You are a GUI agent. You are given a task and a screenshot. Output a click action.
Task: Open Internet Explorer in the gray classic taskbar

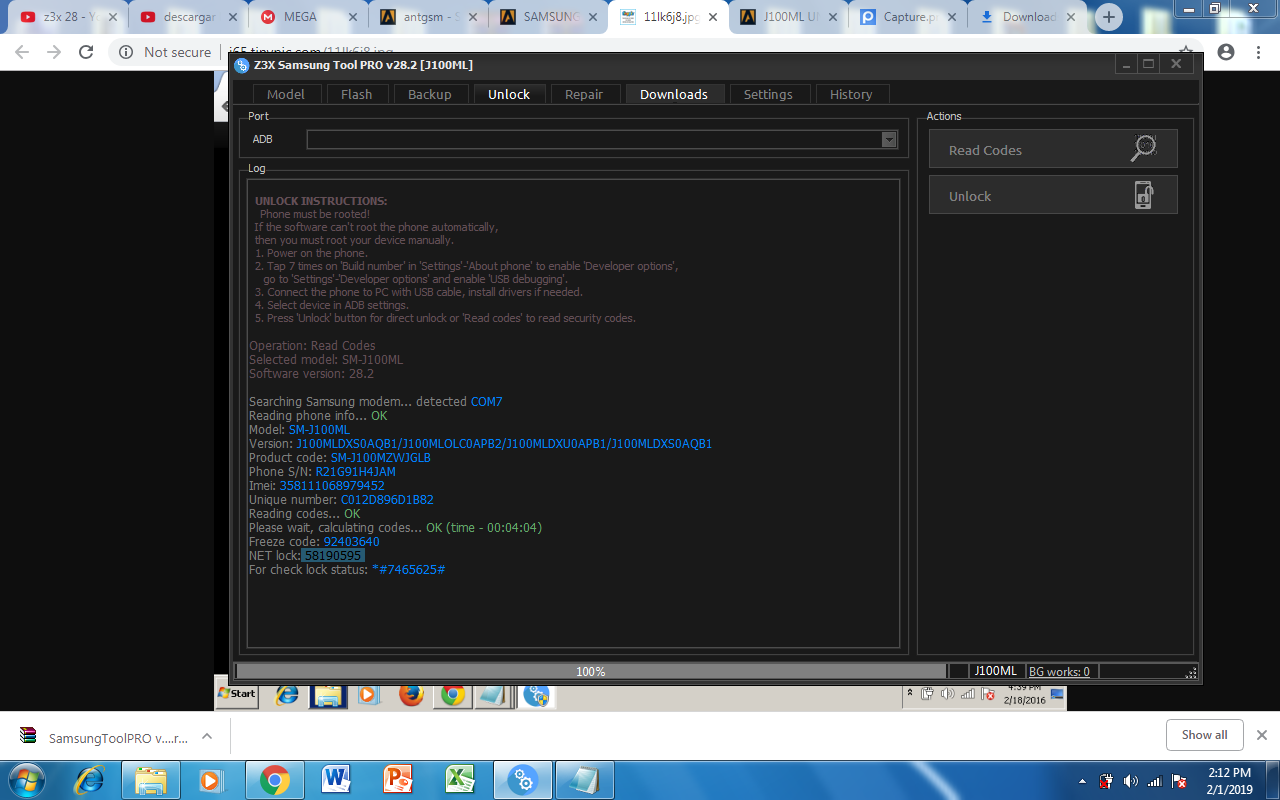[287, 694]
